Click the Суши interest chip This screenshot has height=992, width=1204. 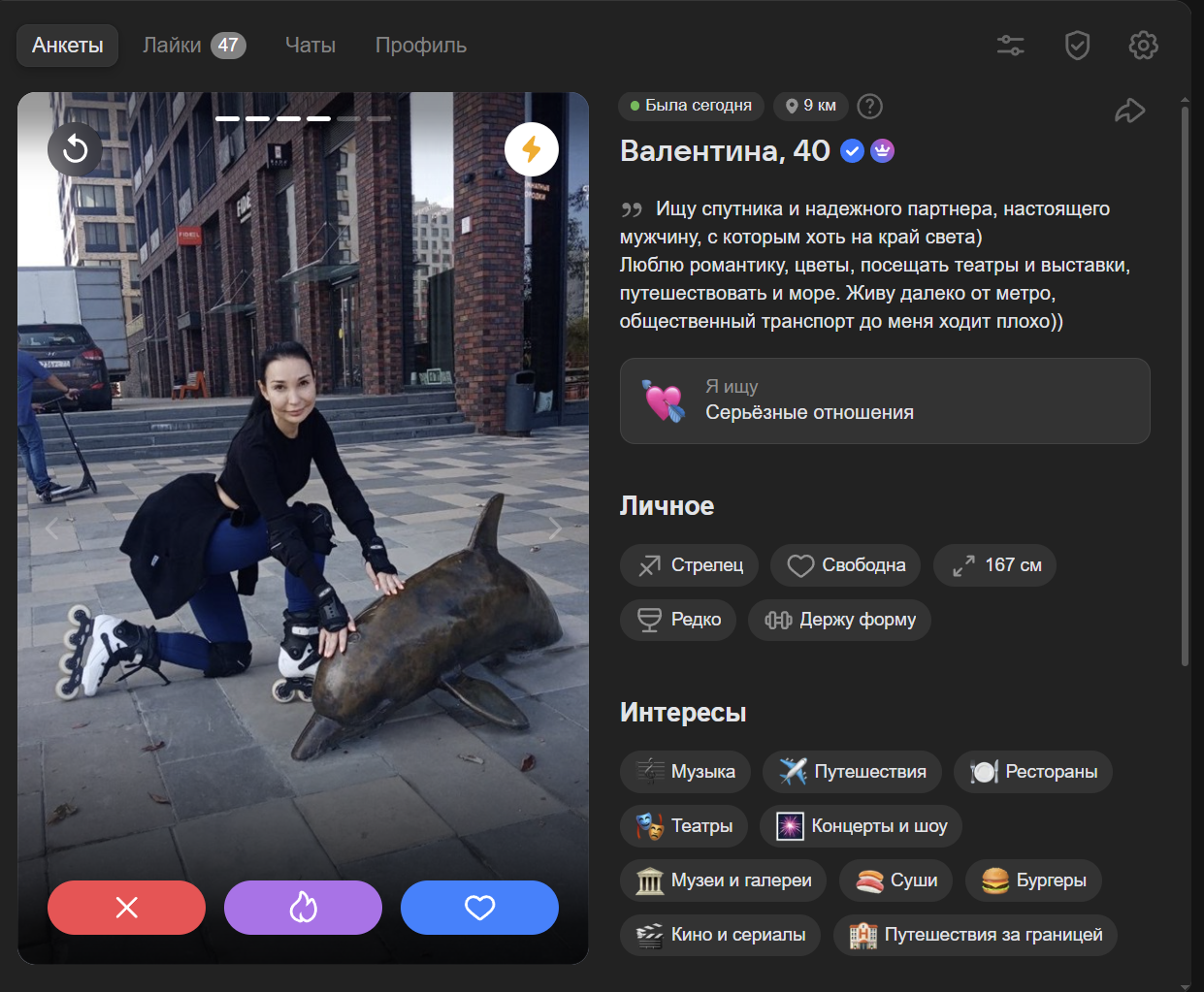pyautogui.click(x=895, y=880)
